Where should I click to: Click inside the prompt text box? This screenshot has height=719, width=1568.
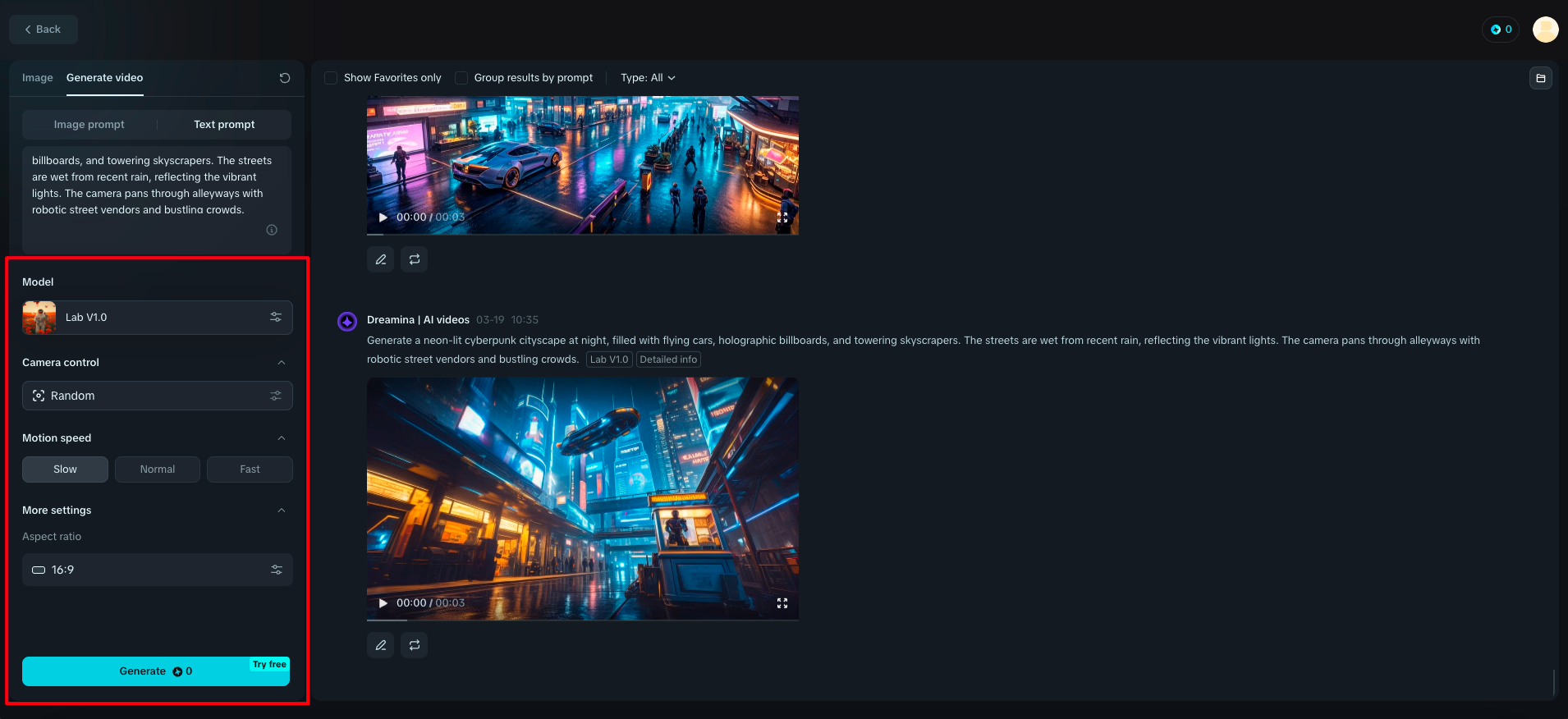point(157,199)
